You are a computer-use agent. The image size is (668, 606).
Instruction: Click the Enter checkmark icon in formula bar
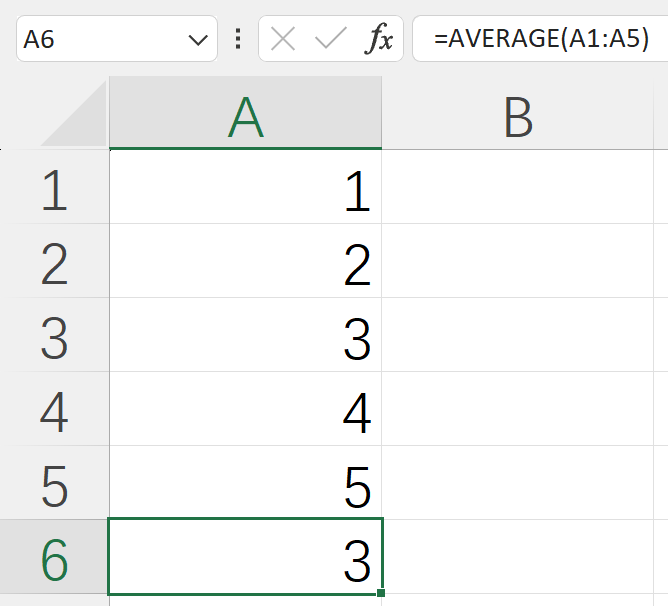[x=330, y=39]
